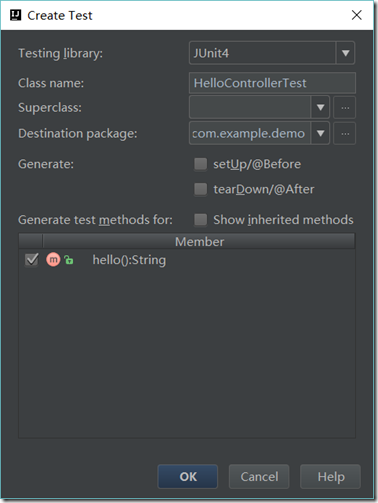Enable the setUp/@Before checkbox
The height and width of the screenshot is (503, 378).
tap(200, 164)
